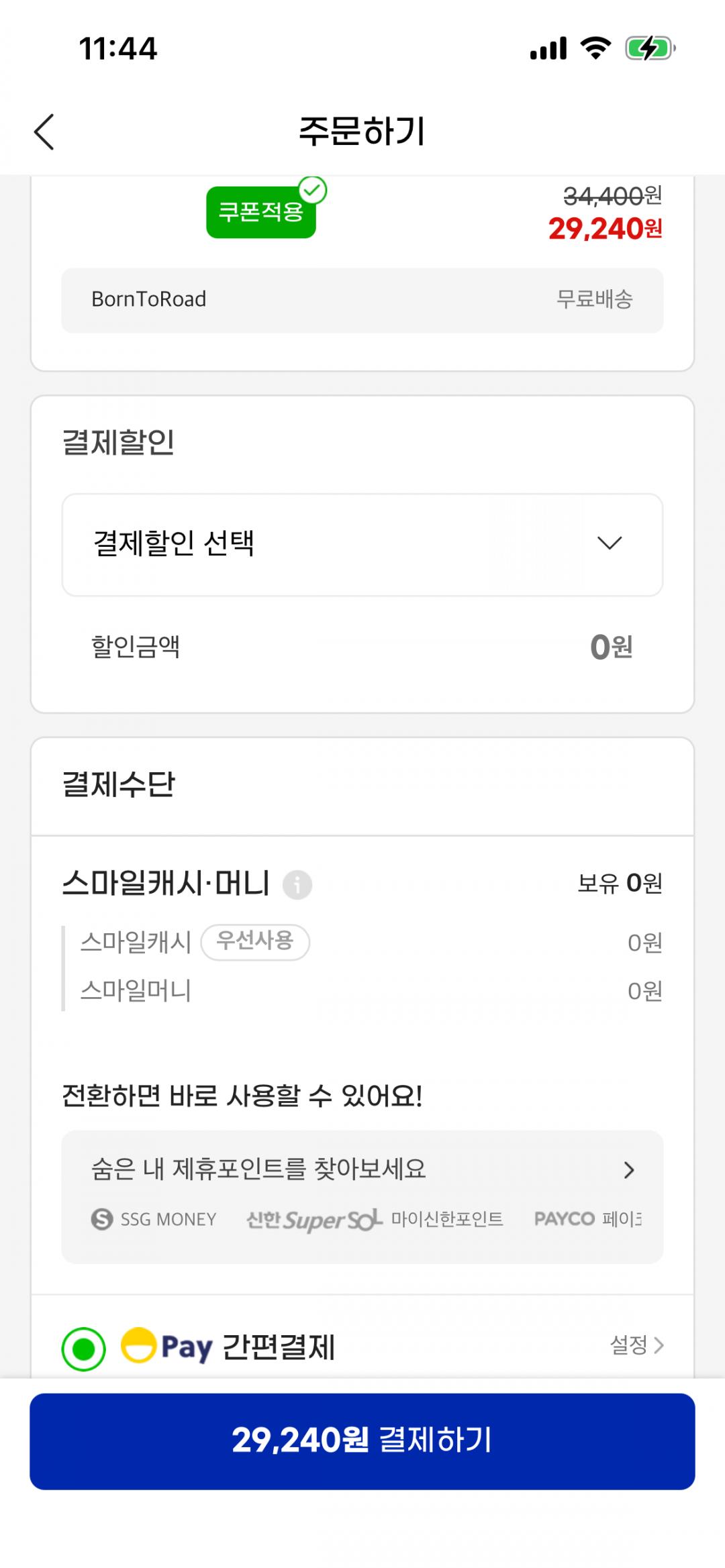Open Smile Pay 설정 link
This screenshot has height=1568, width=725.
[636, 1345]
